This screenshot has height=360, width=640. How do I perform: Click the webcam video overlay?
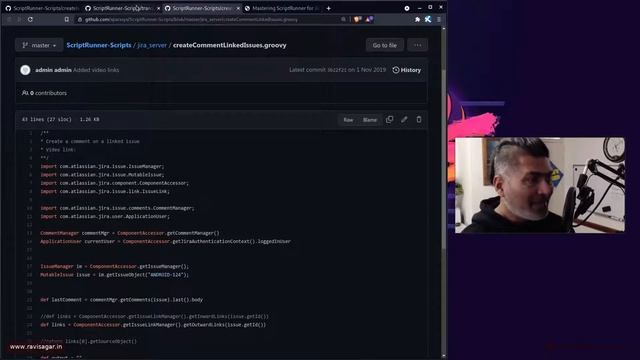[x=540, y=185]
